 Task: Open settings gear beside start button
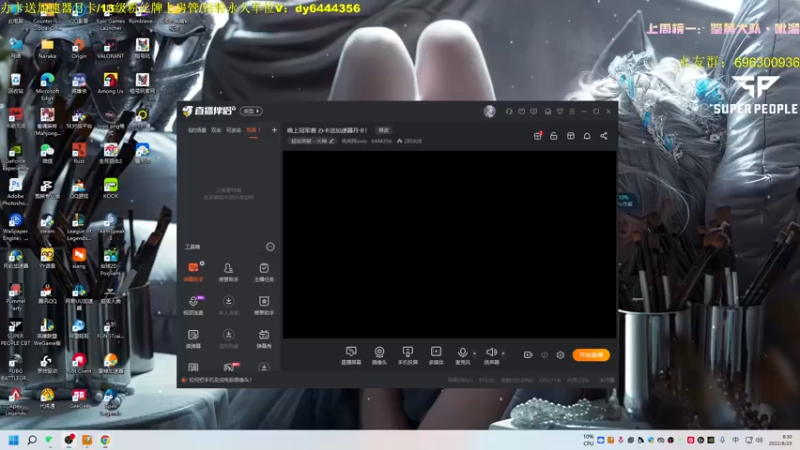(x=560, y=355)
